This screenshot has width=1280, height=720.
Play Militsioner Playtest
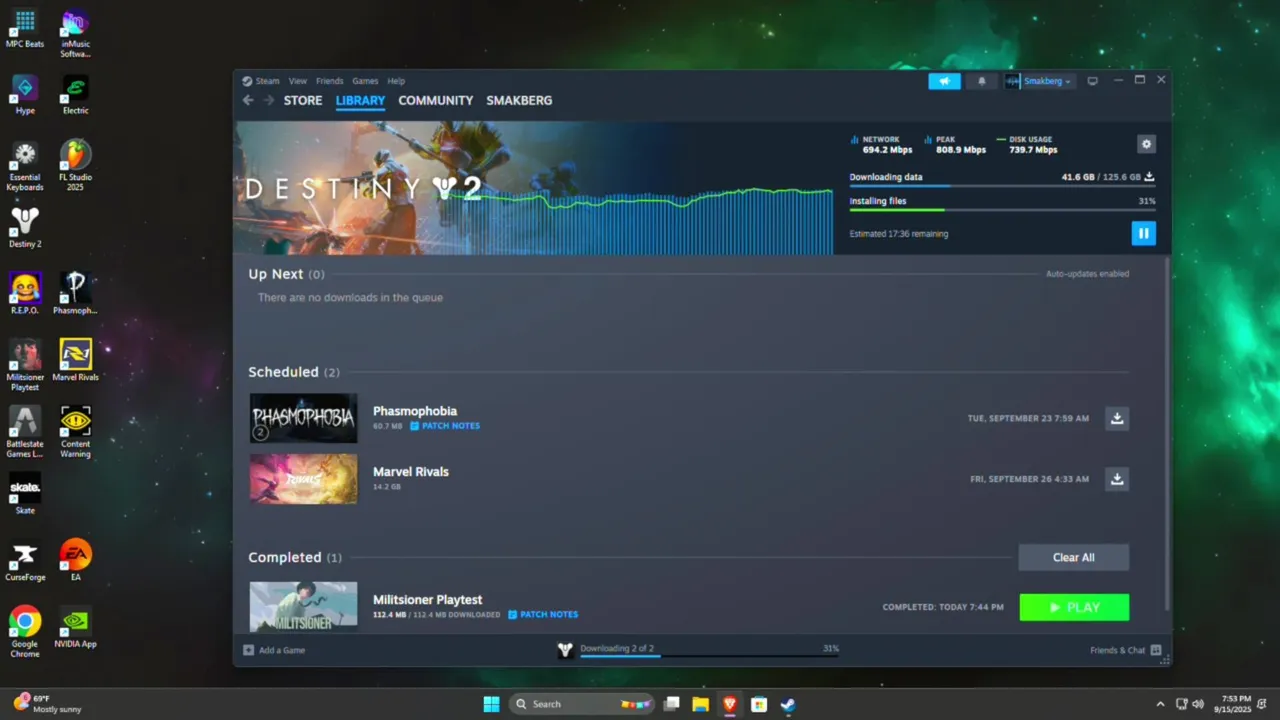point(1074,607)
